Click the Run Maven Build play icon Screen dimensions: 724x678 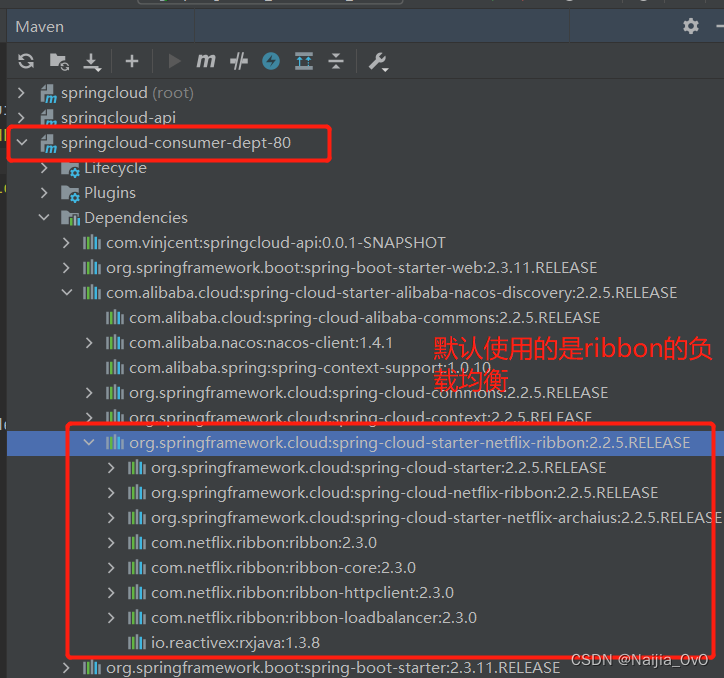pos(174,61)
